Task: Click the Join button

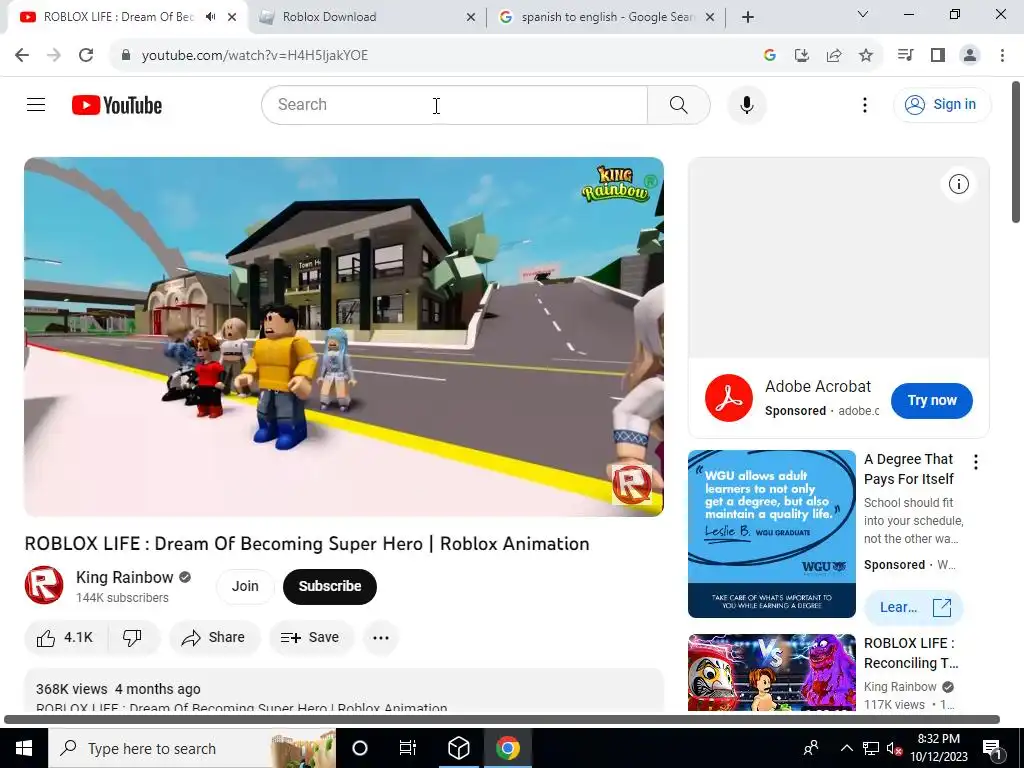Action: coord(245,586)
